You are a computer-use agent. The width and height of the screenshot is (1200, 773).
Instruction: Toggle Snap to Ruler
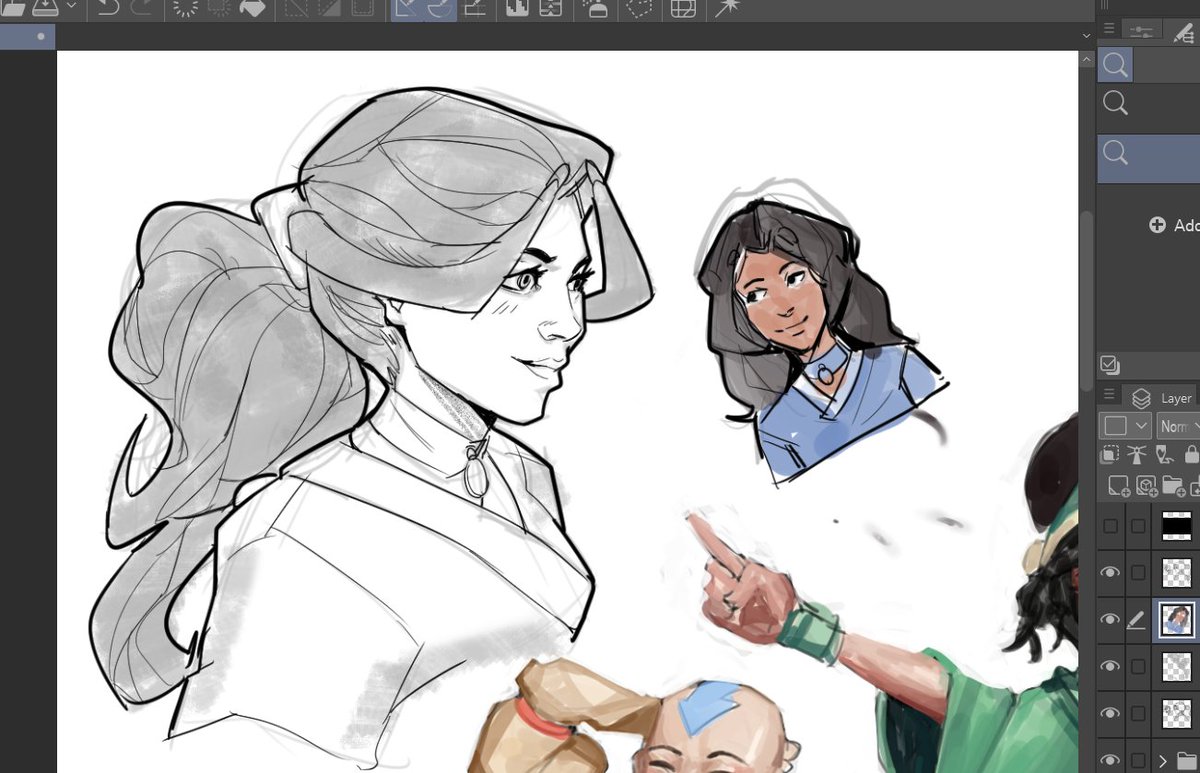[x=406, y=8]
